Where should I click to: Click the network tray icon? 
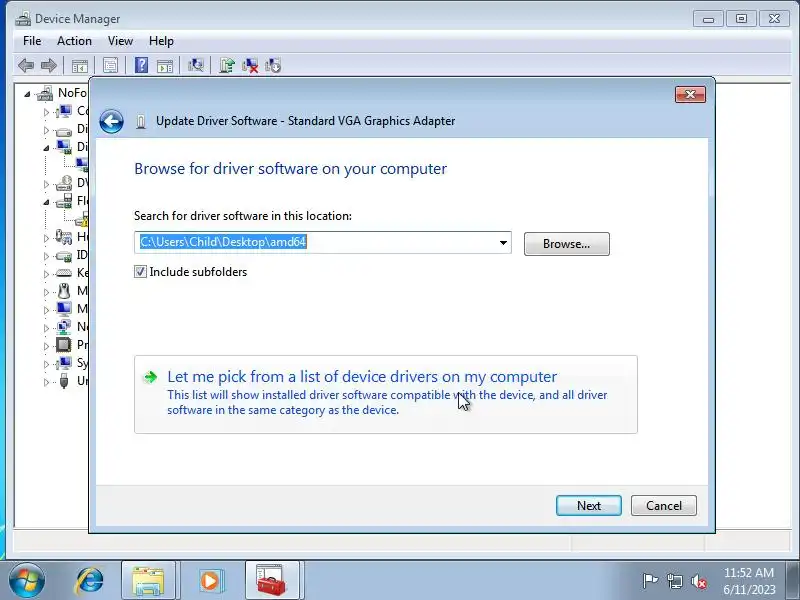[x=674, y=581]
